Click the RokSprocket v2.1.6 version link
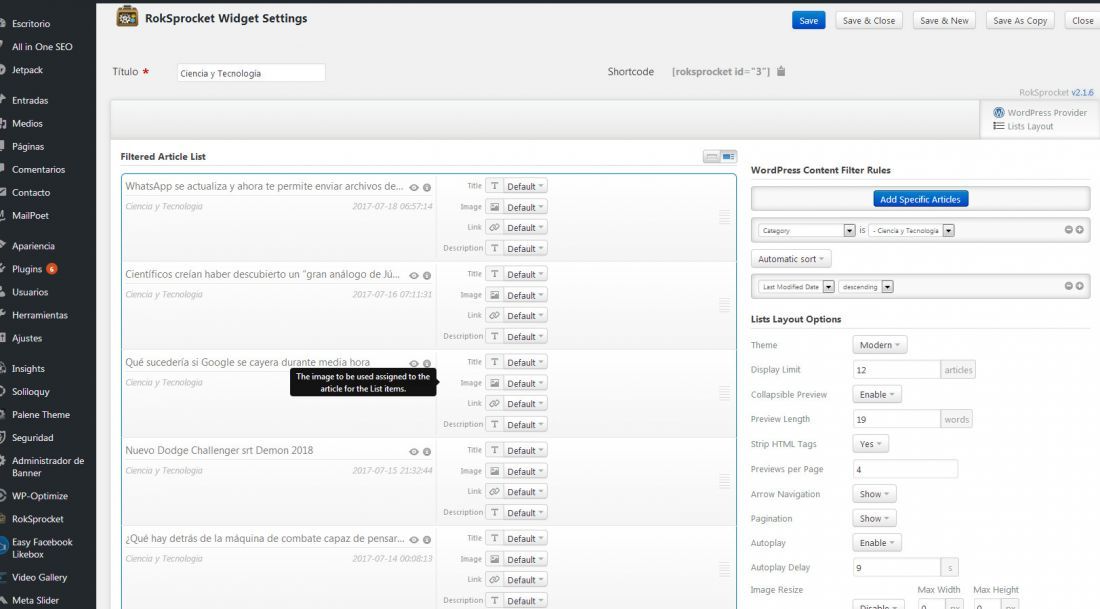1100x609 pixels. [x=1082, y=92]
